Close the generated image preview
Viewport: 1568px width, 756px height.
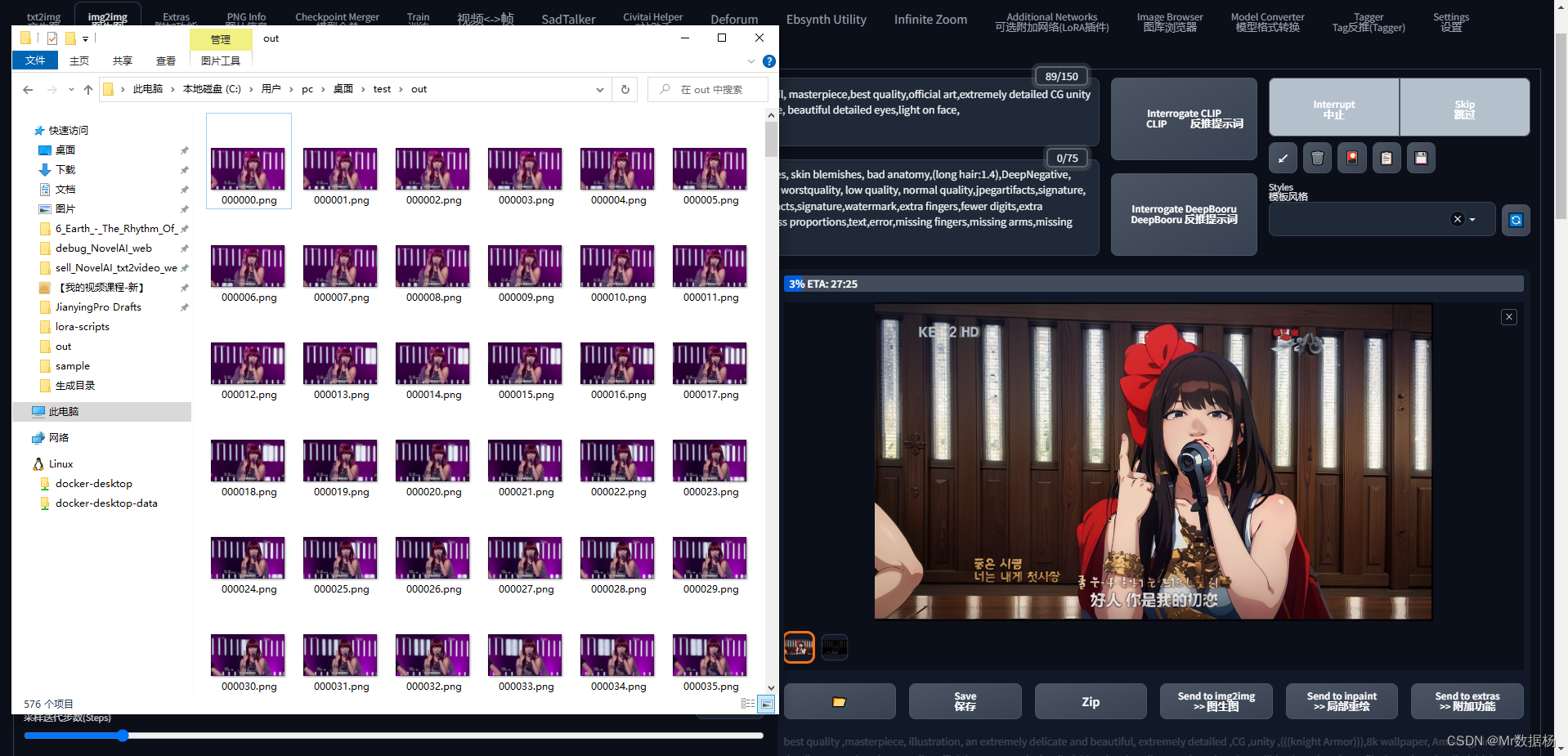point(1509,317)
